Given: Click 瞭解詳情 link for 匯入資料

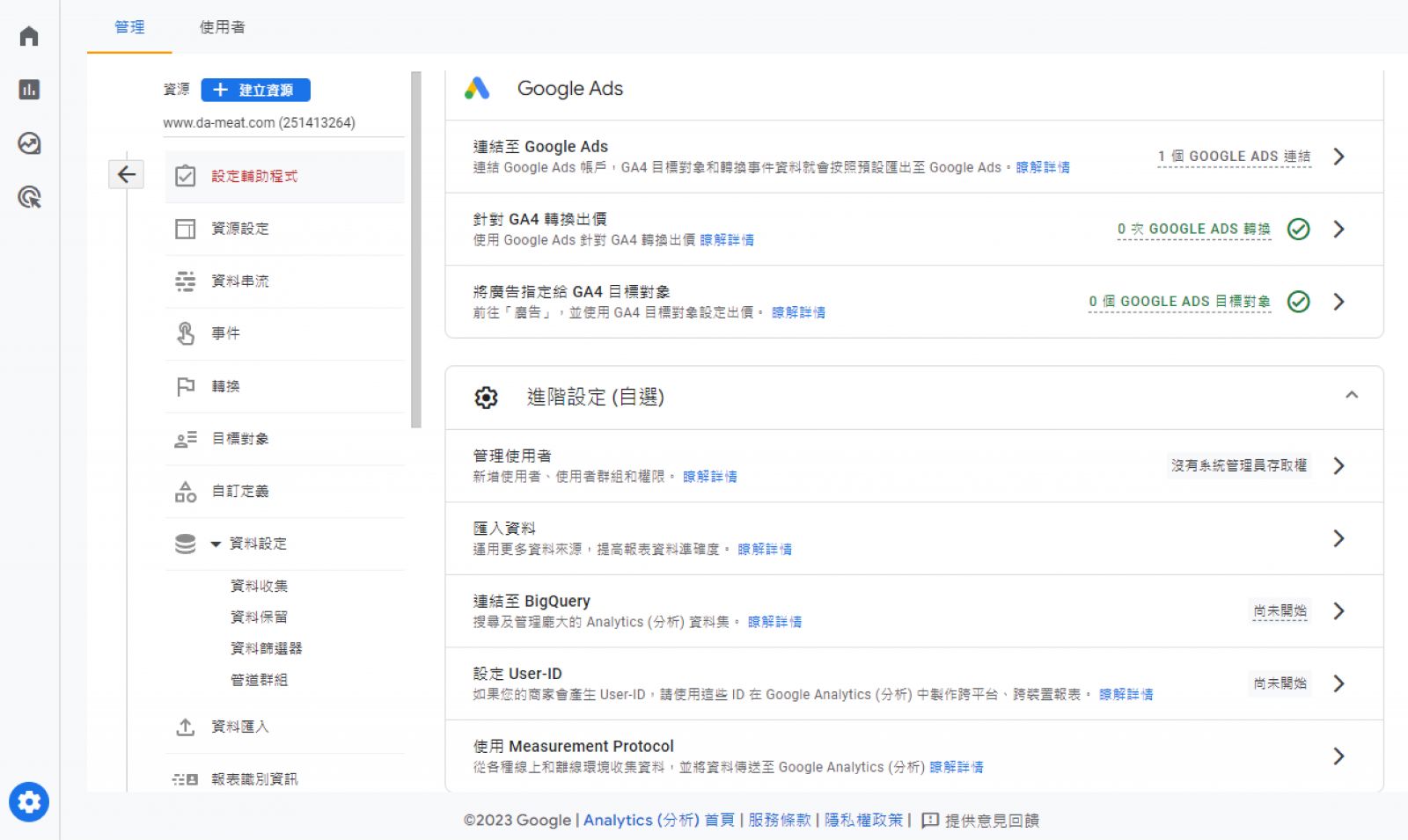Looking at the screenshot, I should [765, 549].
